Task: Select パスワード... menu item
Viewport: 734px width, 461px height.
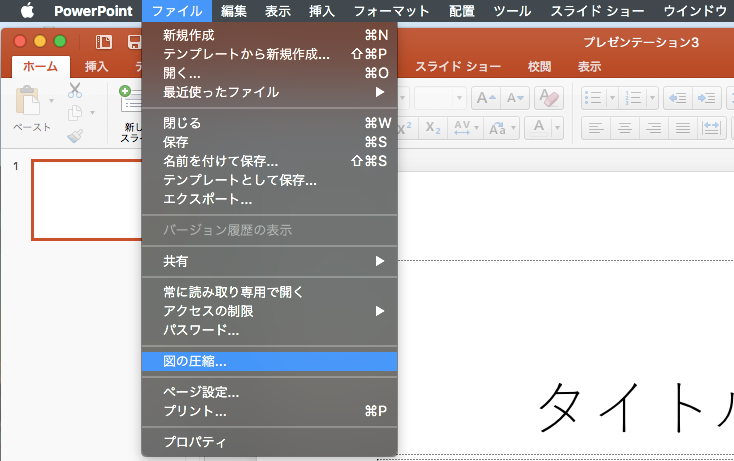Action: [x=269, y=330]
